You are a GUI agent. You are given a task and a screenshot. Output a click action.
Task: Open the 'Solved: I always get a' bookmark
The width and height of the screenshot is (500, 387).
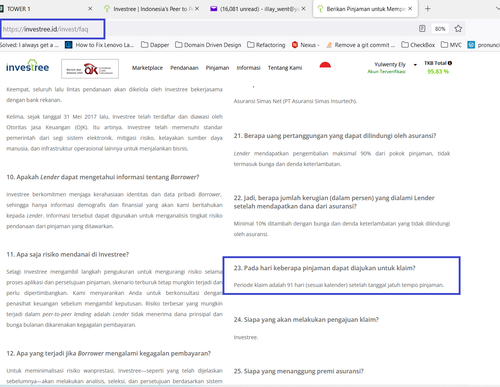click(x=29, y=45)
